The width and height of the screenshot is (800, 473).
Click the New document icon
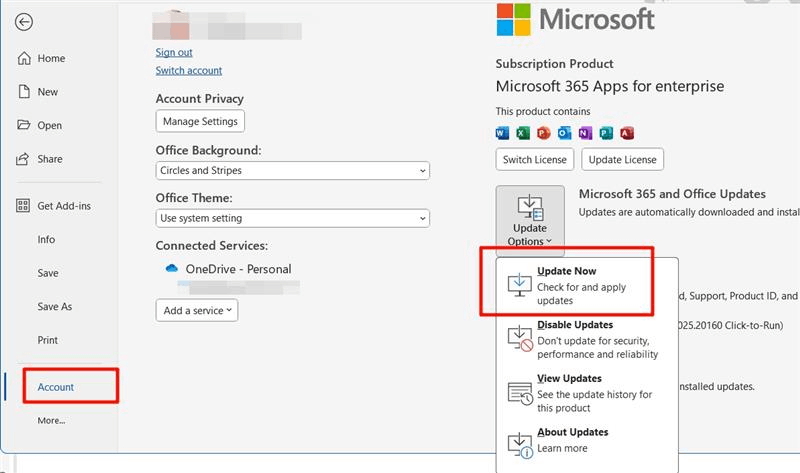point(24,91)
